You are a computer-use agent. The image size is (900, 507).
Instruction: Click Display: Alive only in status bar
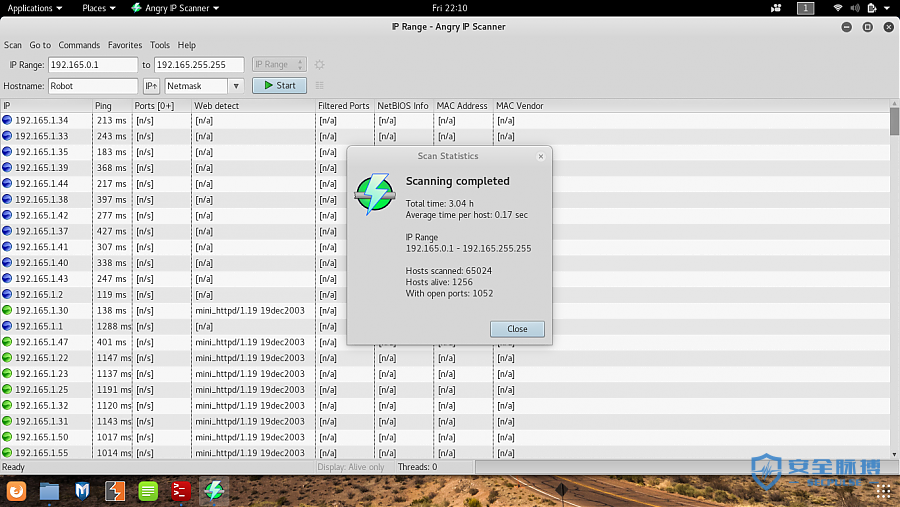(x=351, y=467)
